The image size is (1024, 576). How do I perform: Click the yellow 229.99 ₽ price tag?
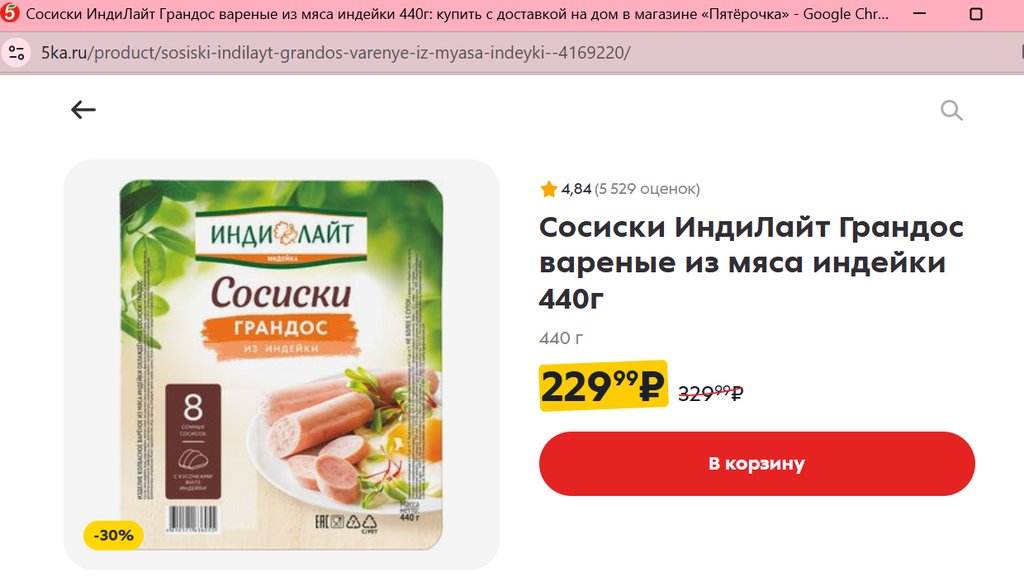(603, 386)
